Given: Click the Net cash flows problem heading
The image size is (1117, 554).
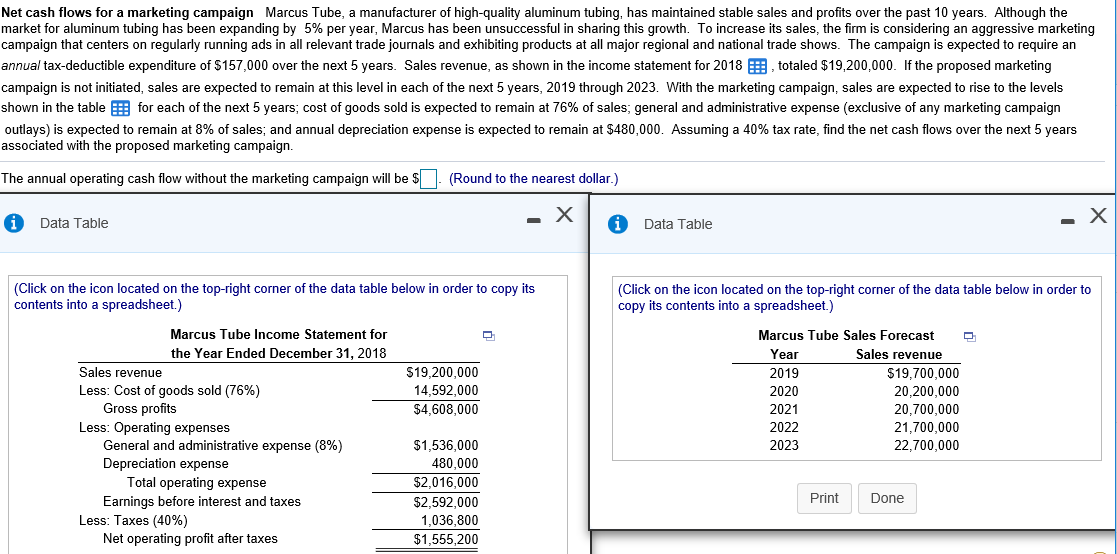Looking at the screenshot, I should [x=127, y=13].
